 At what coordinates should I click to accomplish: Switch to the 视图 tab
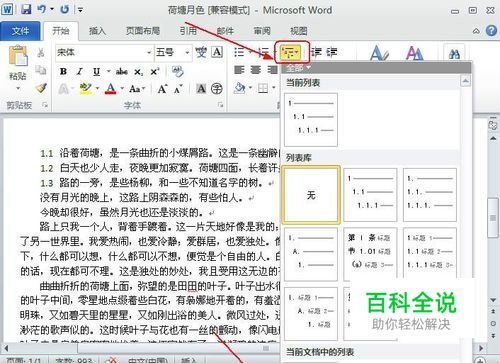click(x=299, y=31)
